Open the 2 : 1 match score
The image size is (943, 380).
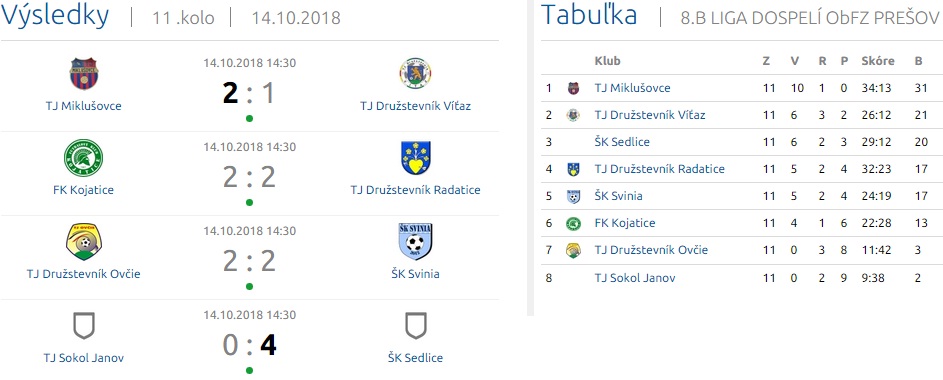pos(249,93)
